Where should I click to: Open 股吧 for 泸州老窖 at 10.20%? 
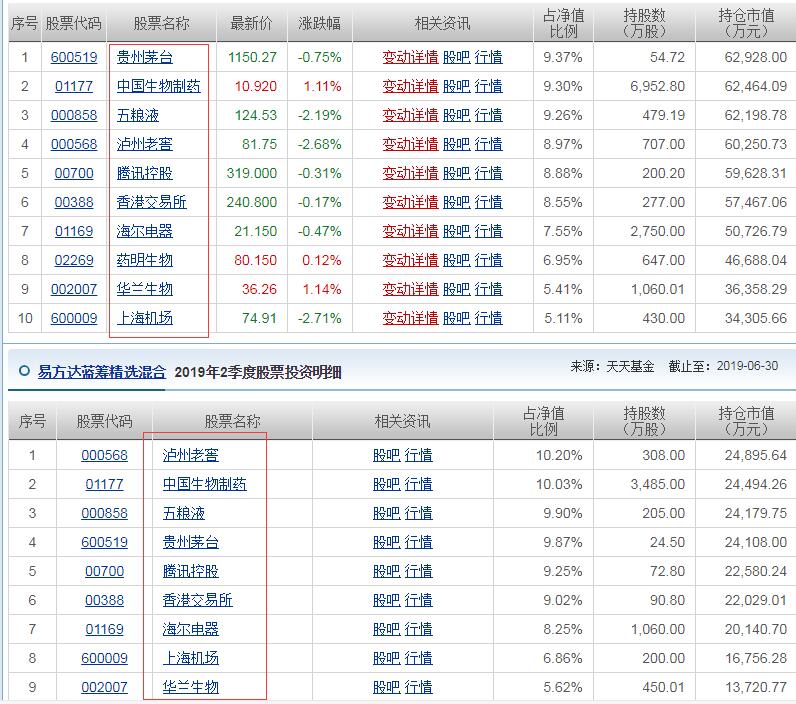coord(386,455)
